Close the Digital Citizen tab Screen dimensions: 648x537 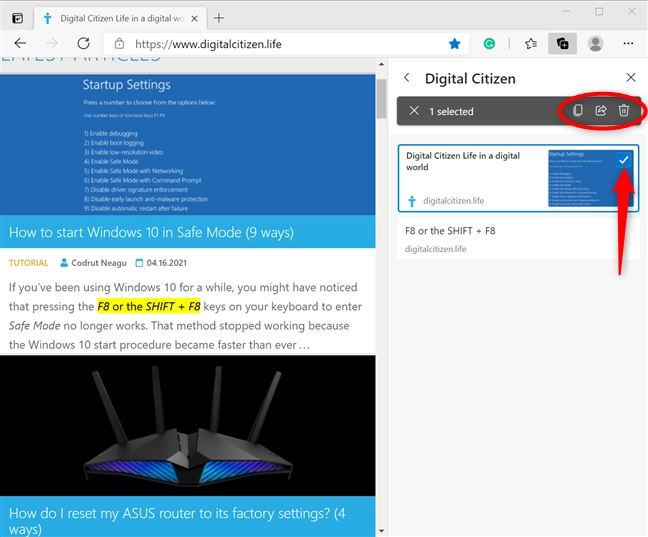pos(194,19)
